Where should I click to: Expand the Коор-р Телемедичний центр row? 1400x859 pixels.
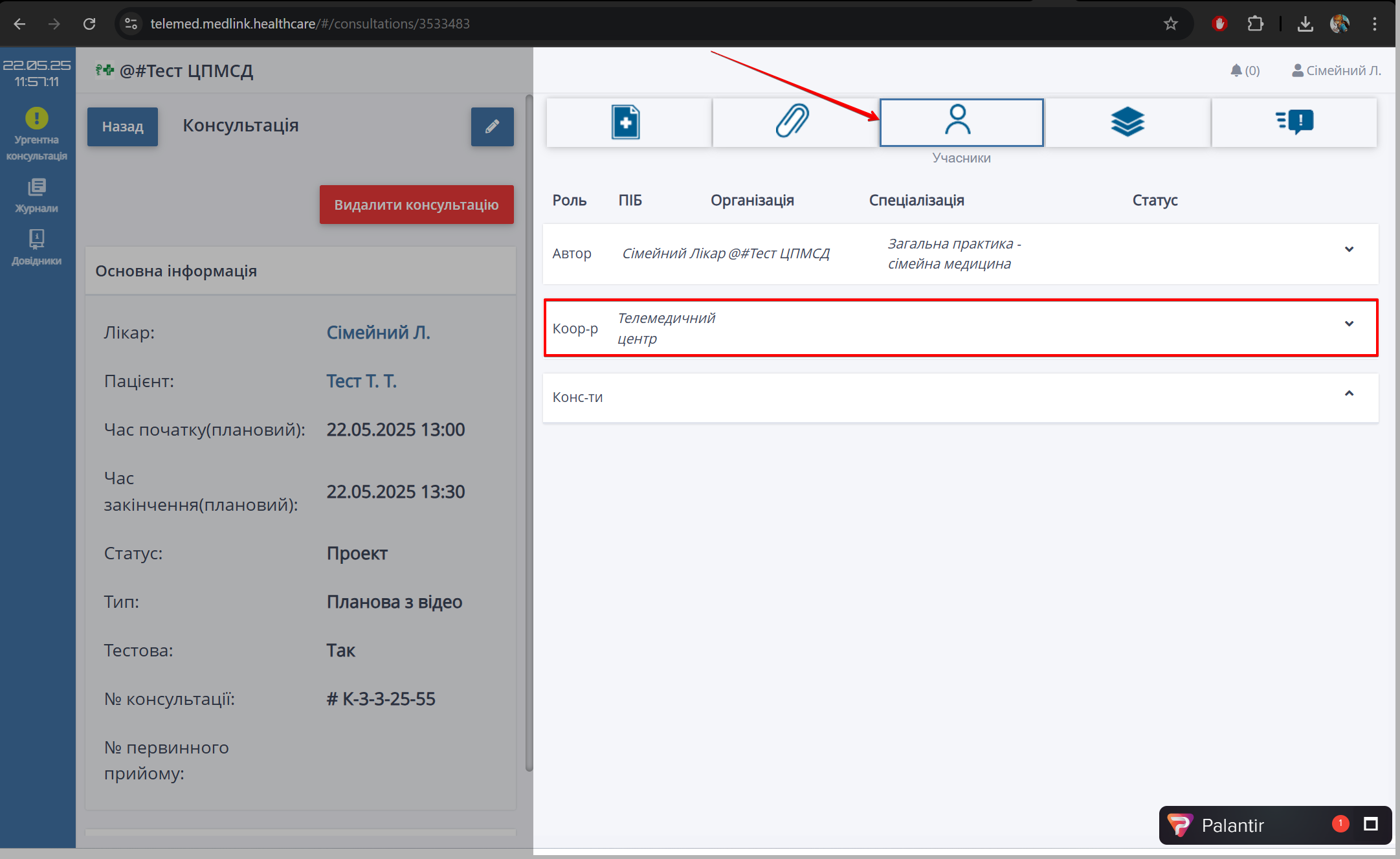pyautogui.click(x=1349, y=324)
